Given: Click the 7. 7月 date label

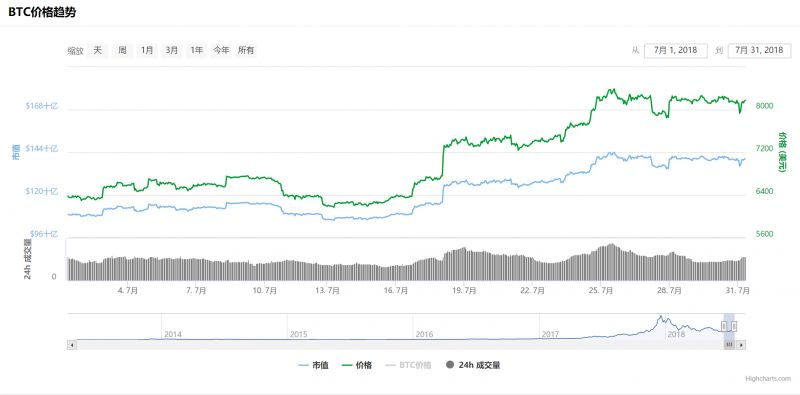Looking at the screenshot, I should 196,290.
